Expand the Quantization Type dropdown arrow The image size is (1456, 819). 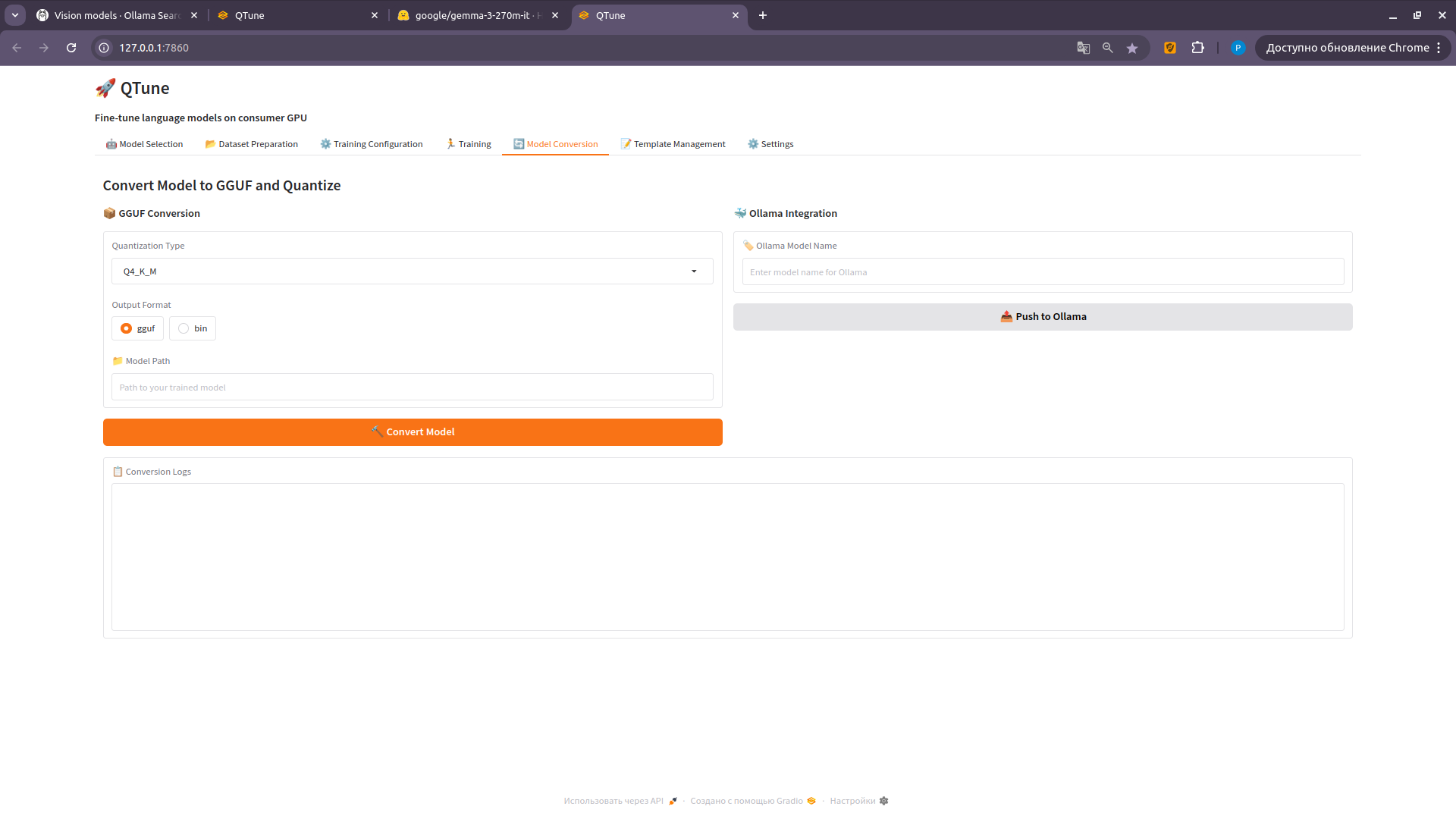coord(694,271)
